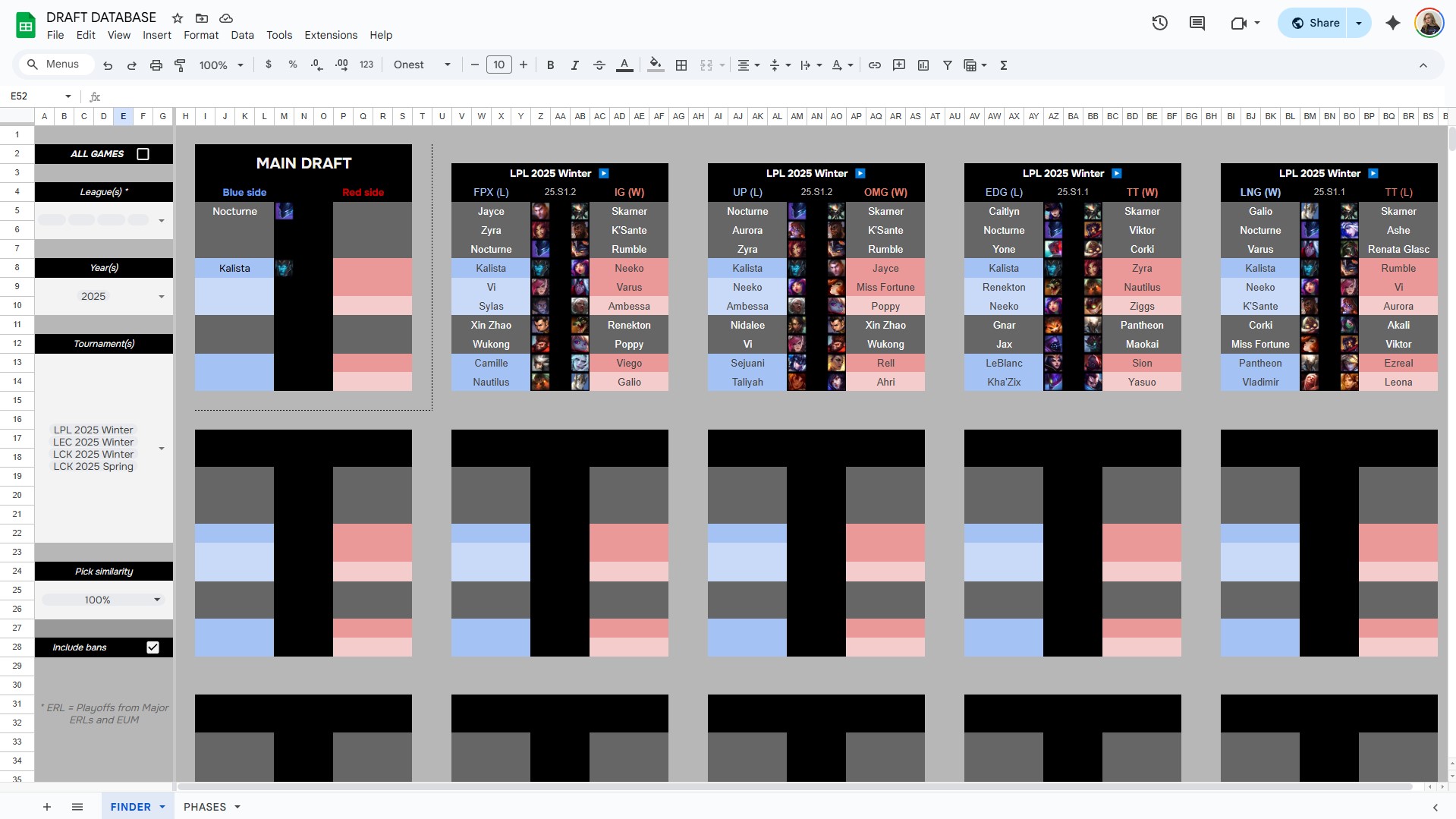
Task: Open the File menu
Action: (x=55, y=35)
